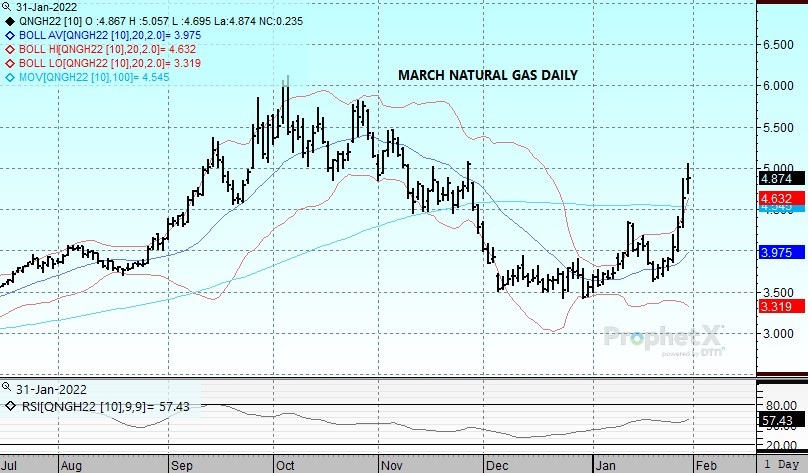This screenshot has height=473, width=808.
Task: Click the magnifier icon in the RSI panel
Action: coord(9,387)
